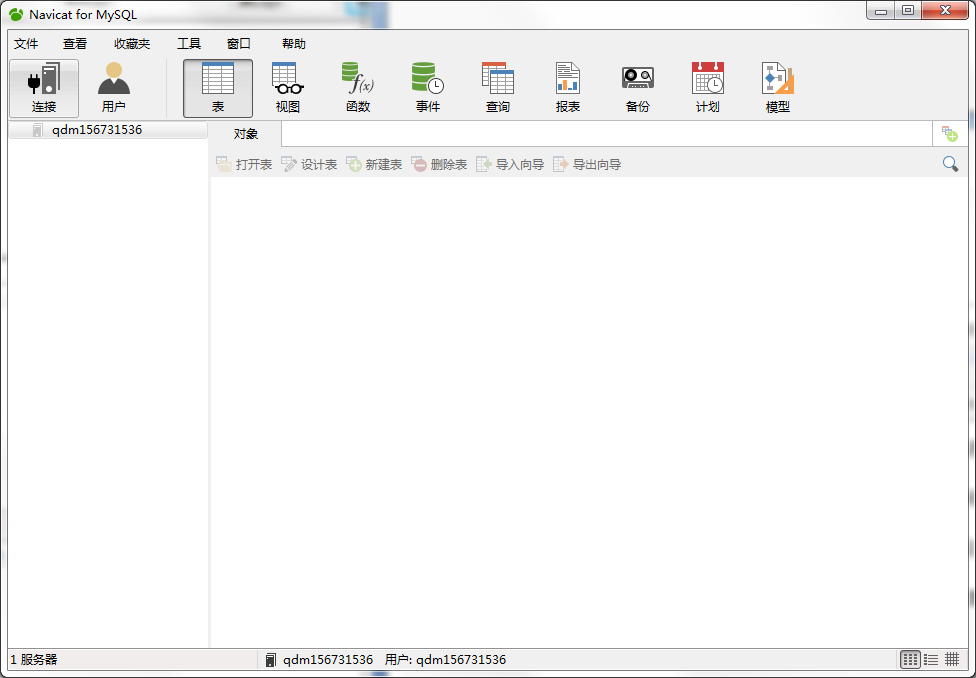
Task: Click Delete Table (删除表) button
Action: pyautogui.click(x=439, y=164)
